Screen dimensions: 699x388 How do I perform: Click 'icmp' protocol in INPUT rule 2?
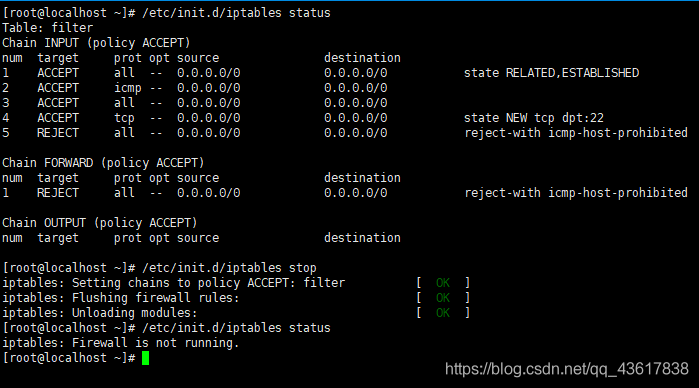coord(127,88)
